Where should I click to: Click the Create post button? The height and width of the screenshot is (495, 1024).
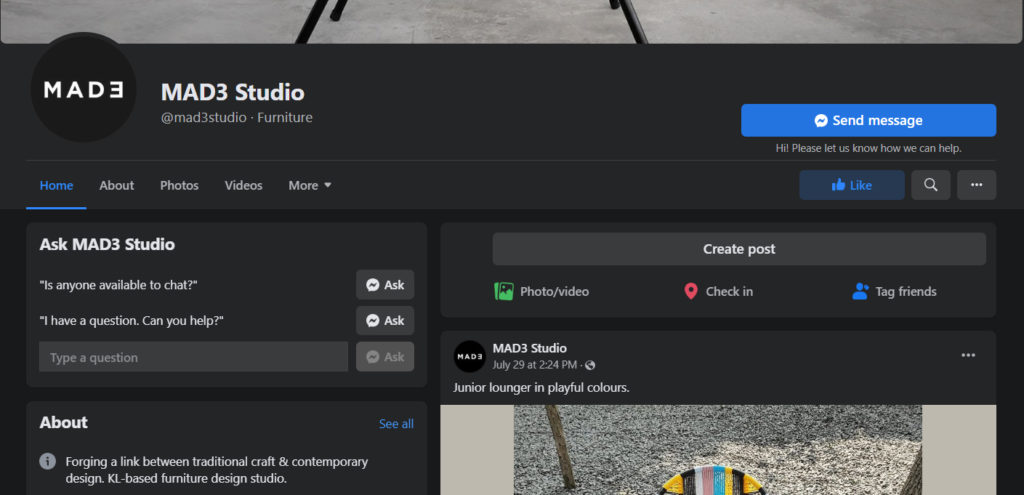point(739,249)
